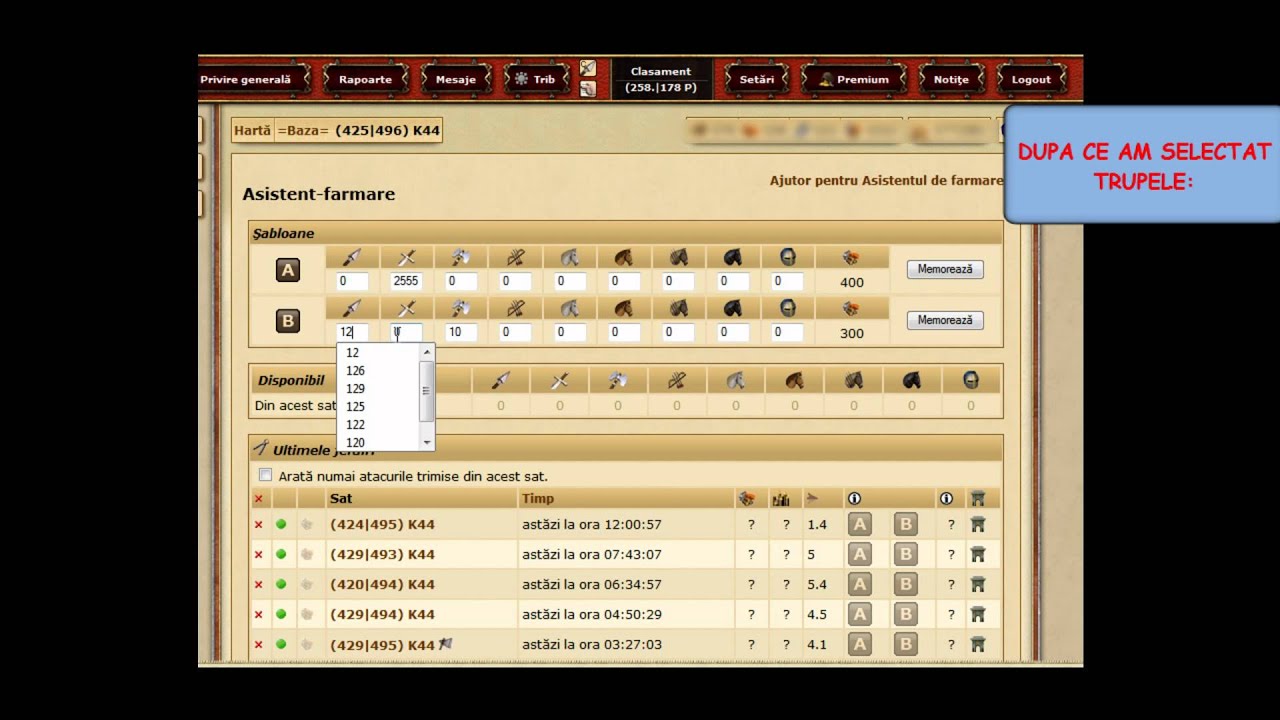
Task: Open rally point for (429|494)
Action: point(978,614)
